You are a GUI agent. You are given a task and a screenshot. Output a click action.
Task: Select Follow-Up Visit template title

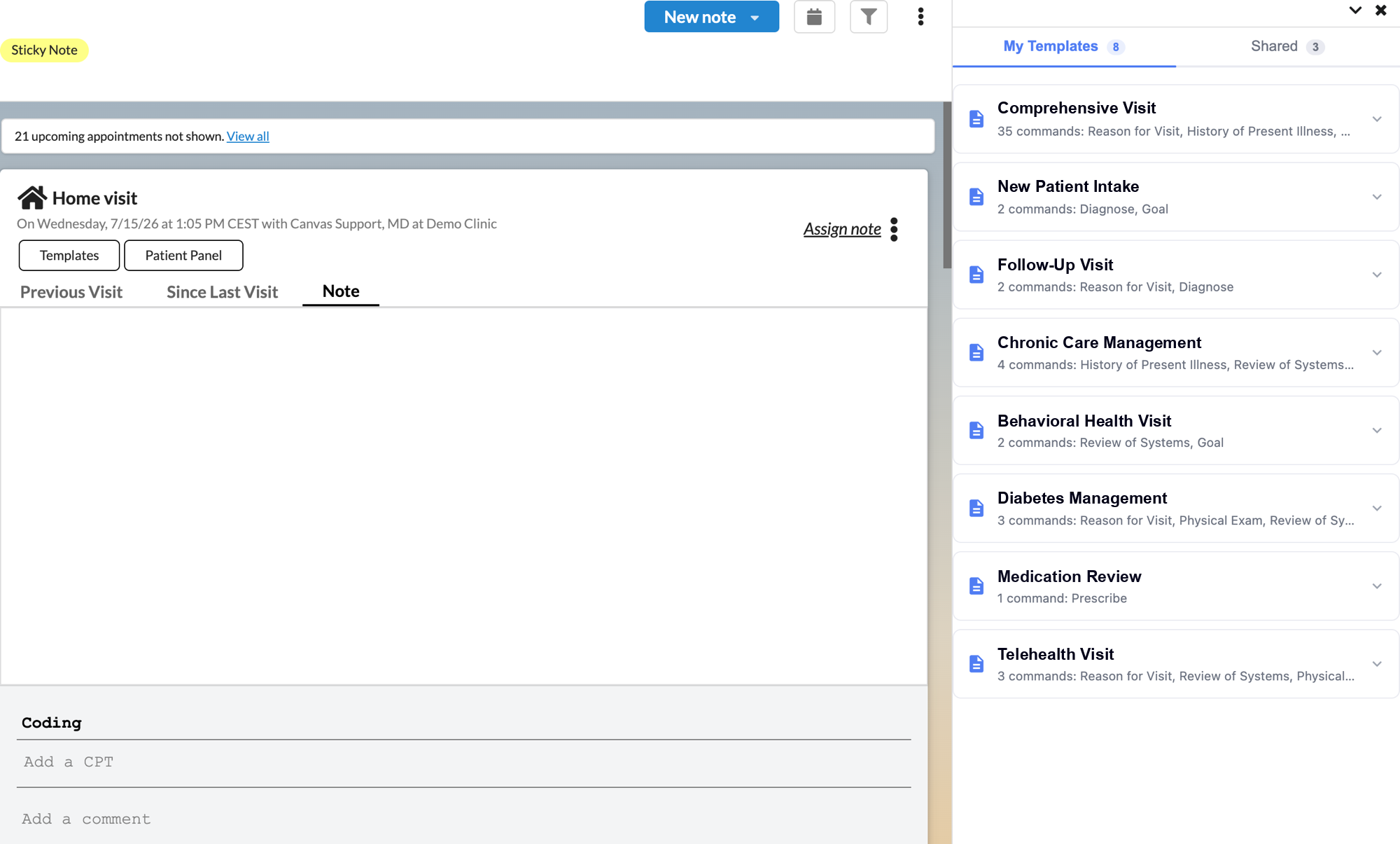[1055, 265]
